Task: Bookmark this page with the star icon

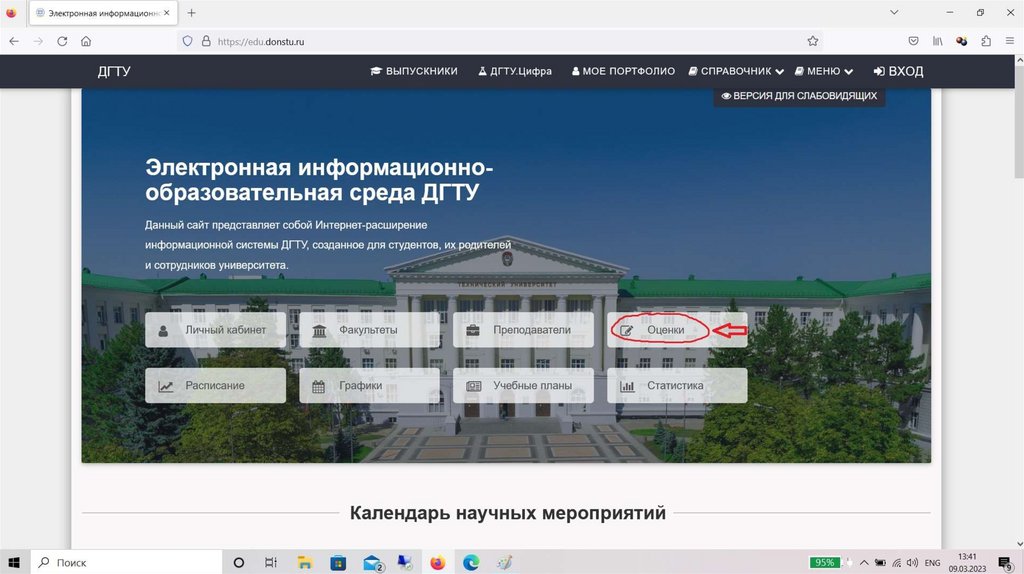Action: tap(812, 41)
